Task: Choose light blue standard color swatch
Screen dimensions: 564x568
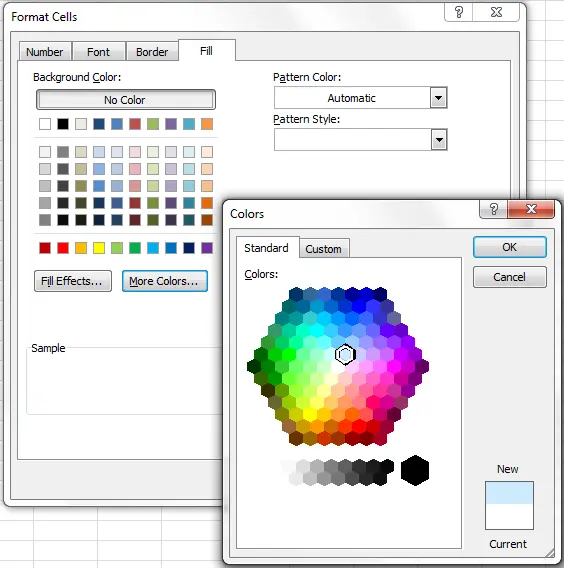Action: point(153,248)
